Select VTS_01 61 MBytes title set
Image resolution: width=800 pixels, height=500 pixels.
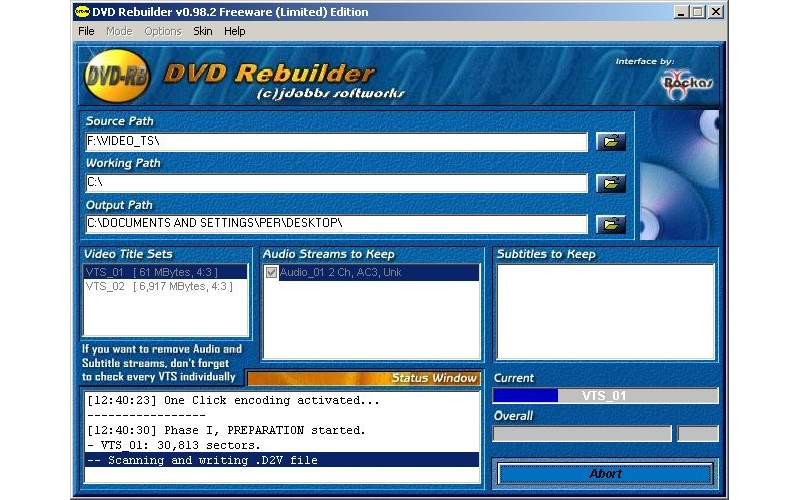click(165, 272)
